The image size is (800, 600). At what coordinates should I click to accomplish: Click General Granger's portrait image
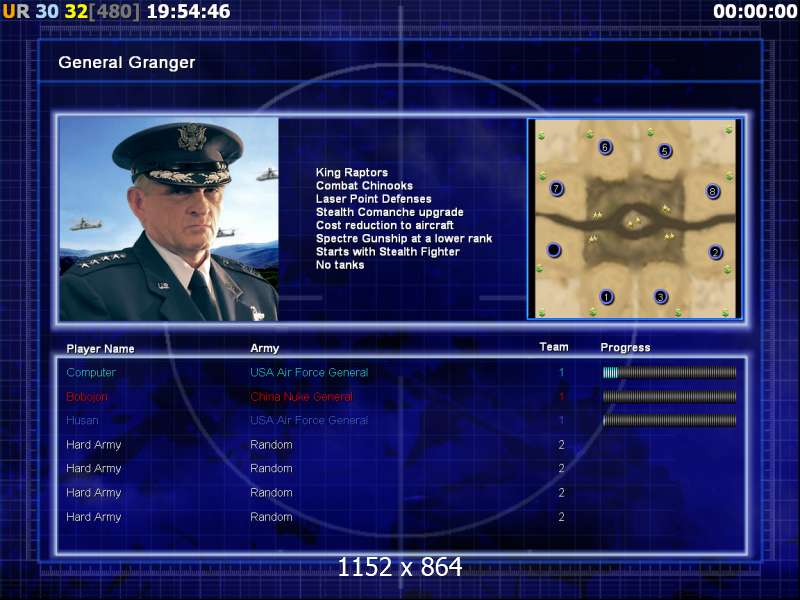point(169,219)
